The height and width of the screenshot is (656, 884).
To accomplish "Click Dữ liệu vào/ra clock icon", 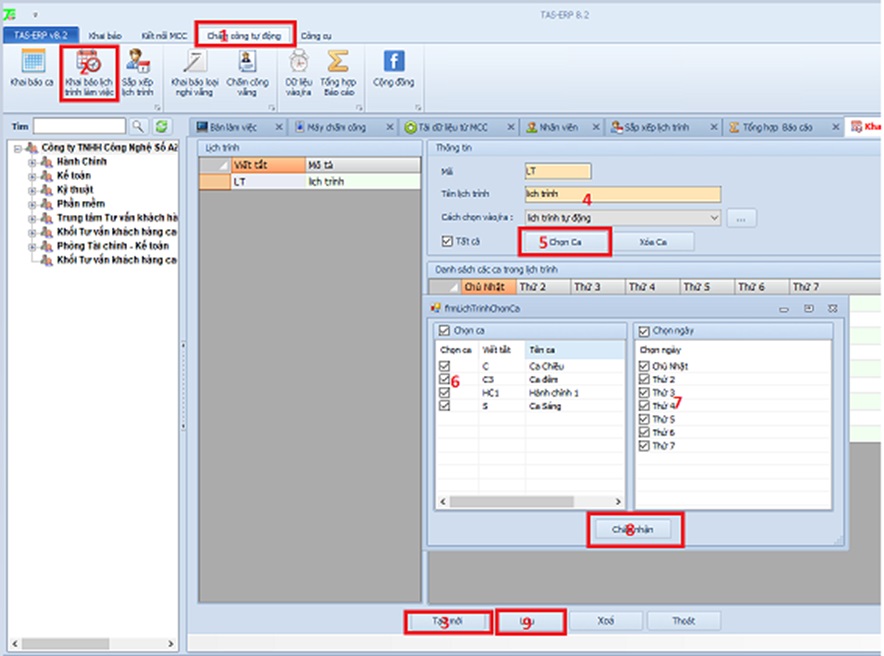I will pos(297,63).
